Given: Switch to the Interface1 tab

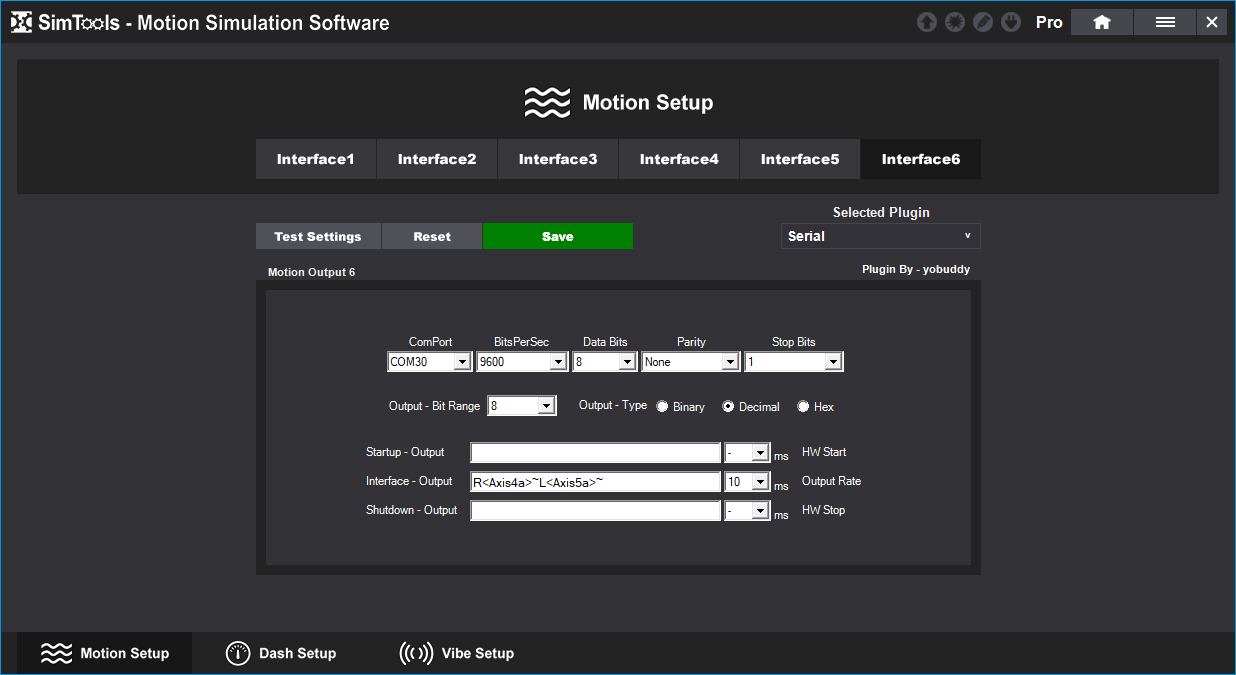Looking at the screenshot, I should tap(316, 159).
